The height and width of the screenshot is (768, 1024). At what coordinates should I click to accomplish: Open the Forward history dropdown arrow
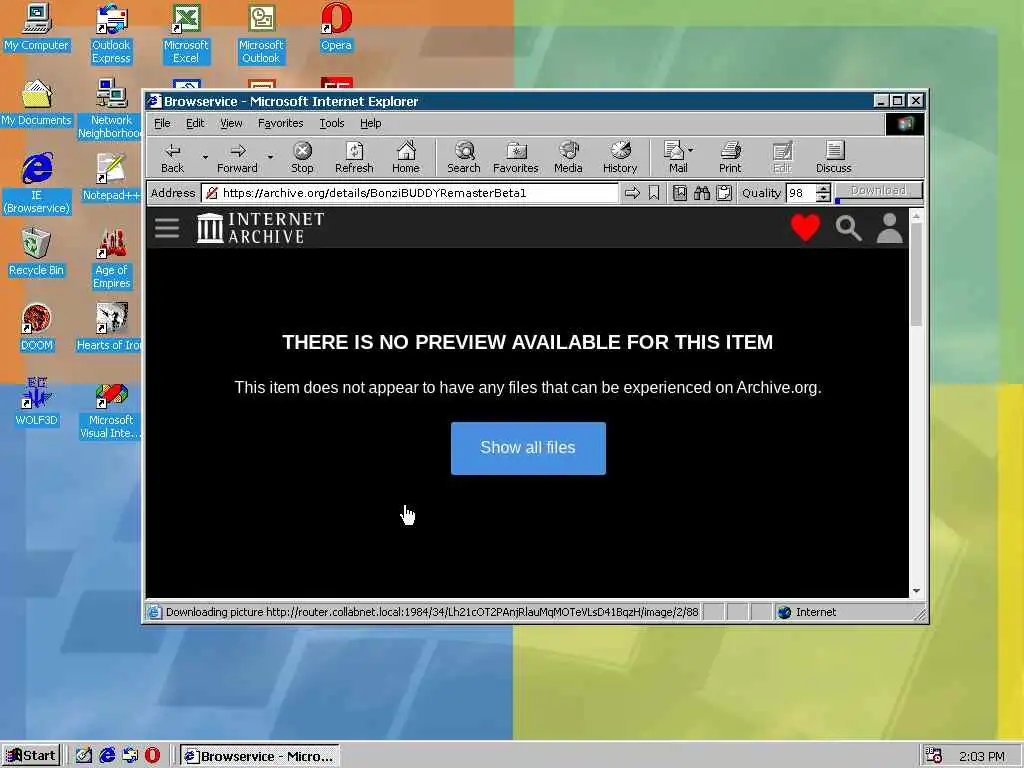click(270, 157)
